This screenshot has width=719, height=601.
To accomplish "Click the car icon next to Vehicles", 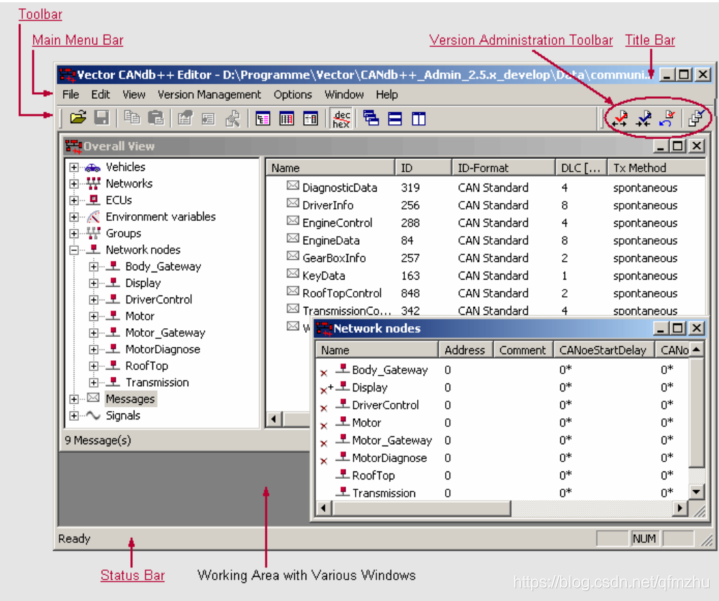I will [93, 167].
